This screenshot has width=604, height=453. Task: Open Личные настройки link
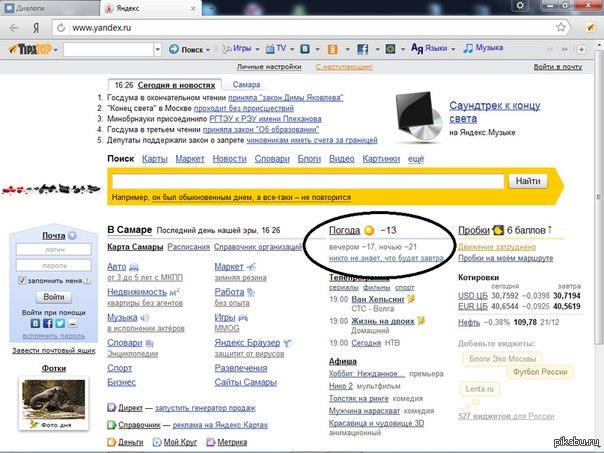point(269,67)
